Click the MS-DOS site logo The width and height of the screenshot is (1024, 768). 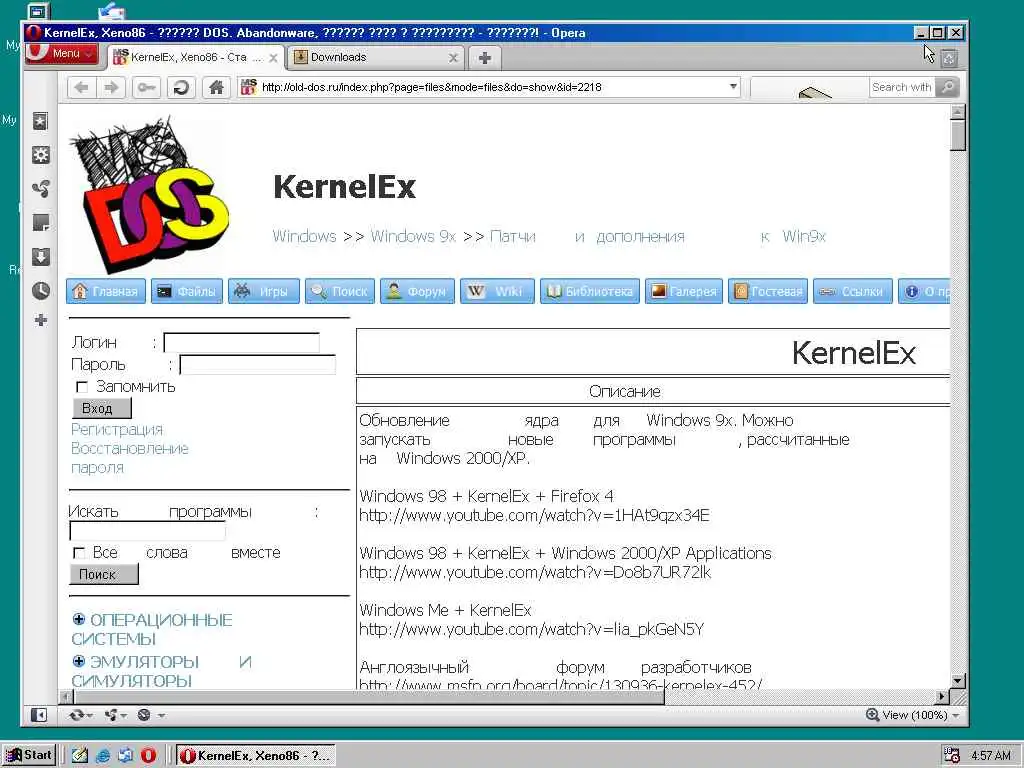[x=148, y=195]
